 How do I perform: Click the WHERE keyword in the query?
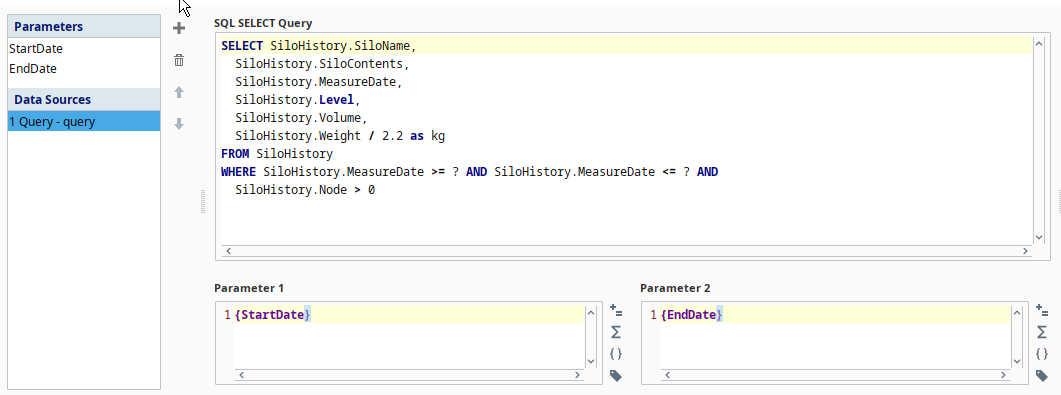[238, 172]
